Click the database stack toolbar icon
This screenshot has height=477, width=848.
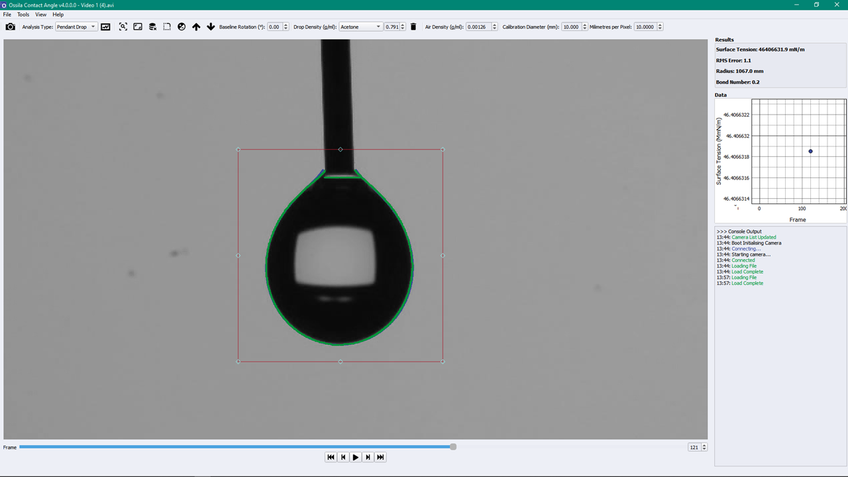click(152, 27)
